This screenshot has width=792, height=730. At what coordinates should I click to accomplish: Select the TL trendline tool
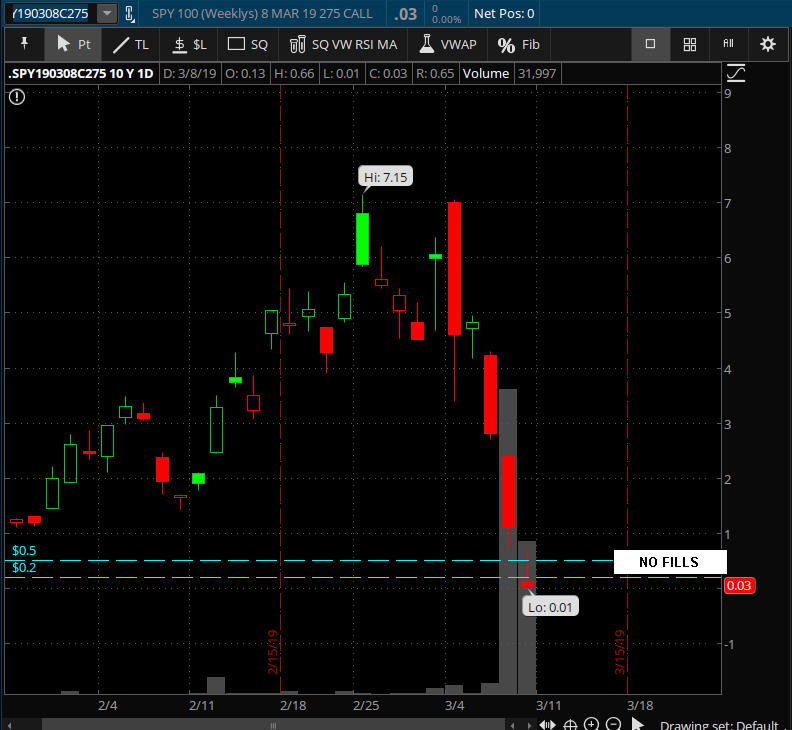click(x=130, y=44)
